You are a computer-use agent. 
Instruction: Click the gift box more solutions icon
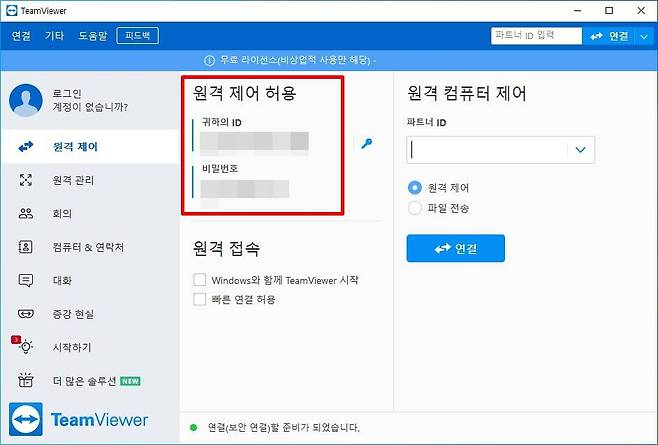(x=26, y=380)
